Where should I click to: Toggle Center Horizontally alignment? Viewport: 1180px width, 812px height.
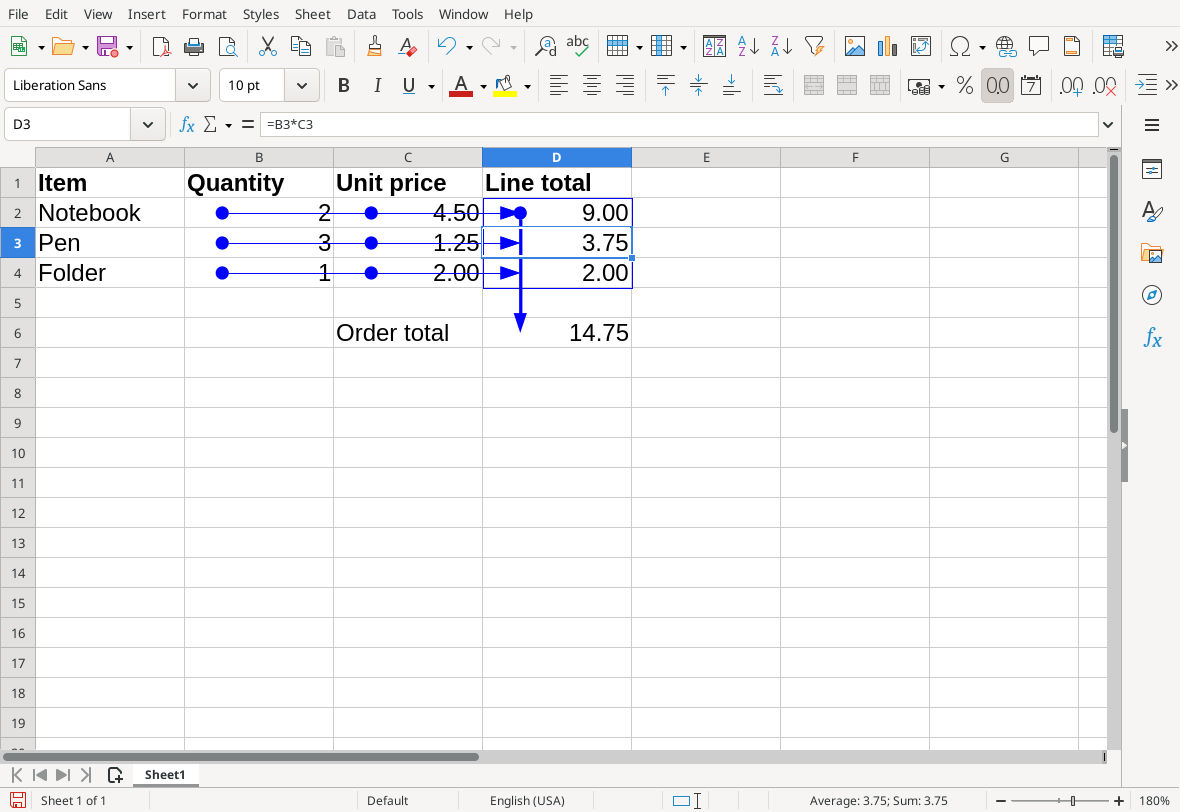(x=592, y=86)
